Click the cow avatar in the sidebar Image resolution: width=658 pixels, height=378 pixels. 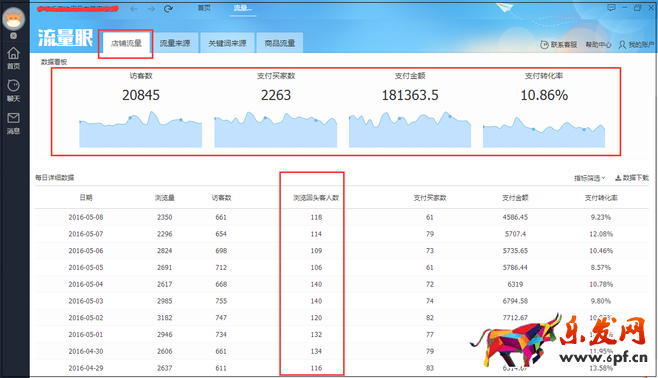13,19
